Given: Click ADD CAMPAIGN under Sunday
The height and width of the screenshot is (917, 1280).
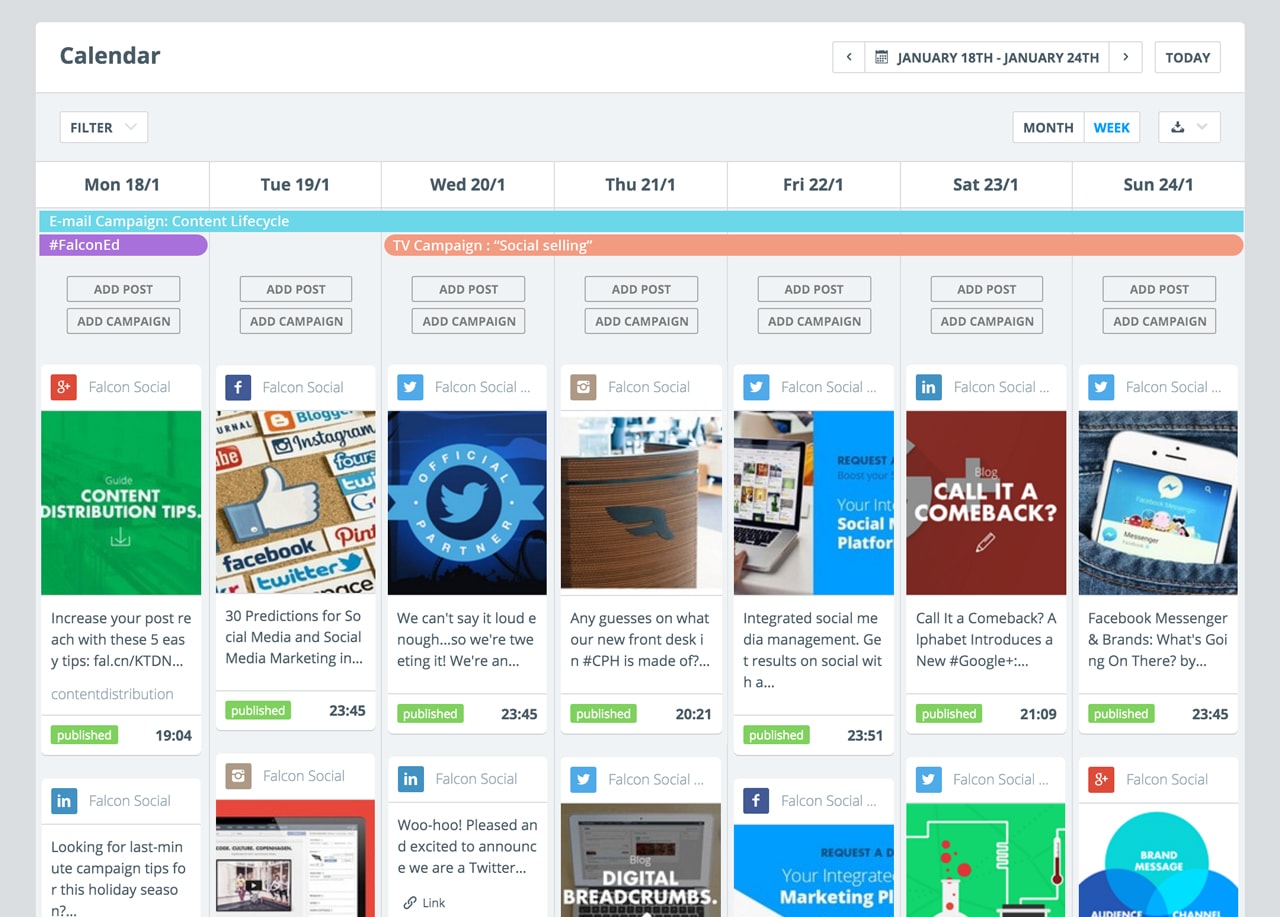Looking at the screenshot, I should coord(1160,321).
